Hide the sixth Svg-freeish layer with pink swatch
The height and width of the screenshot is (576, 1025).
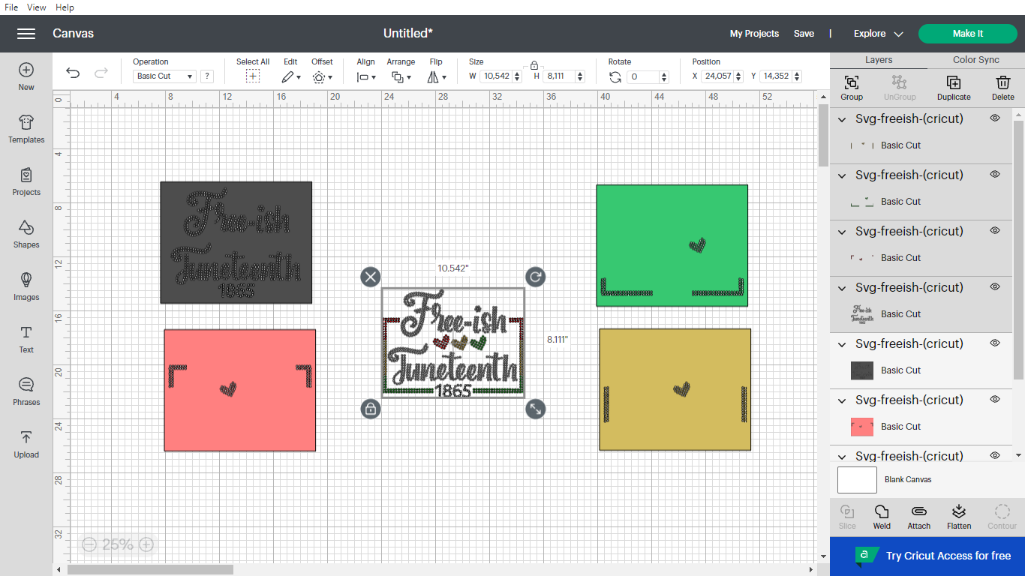pos(994,399)
